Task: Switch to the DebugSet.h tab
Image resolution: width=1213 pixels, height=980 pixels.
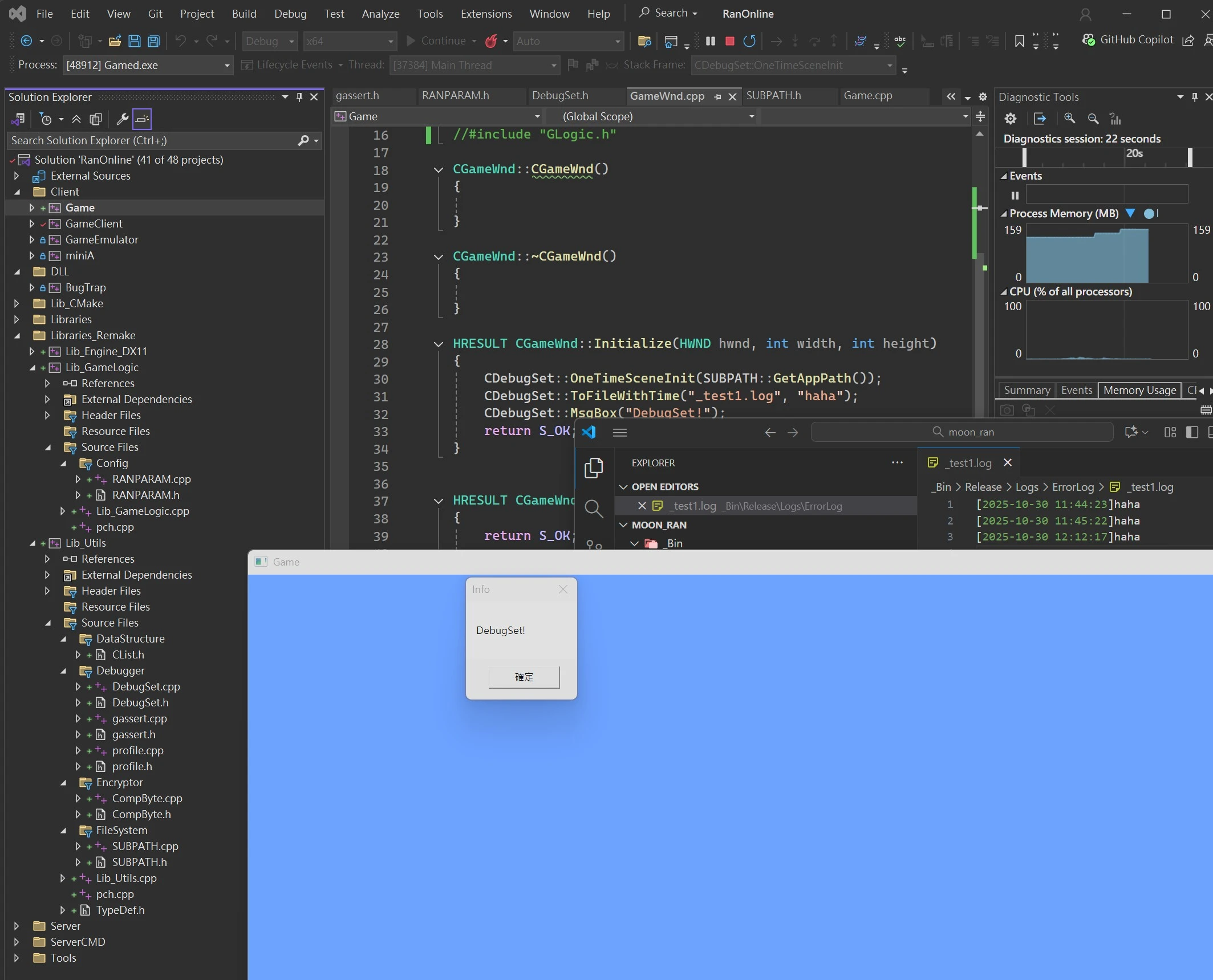Action: pyautogui.click(x=560, y=96)
